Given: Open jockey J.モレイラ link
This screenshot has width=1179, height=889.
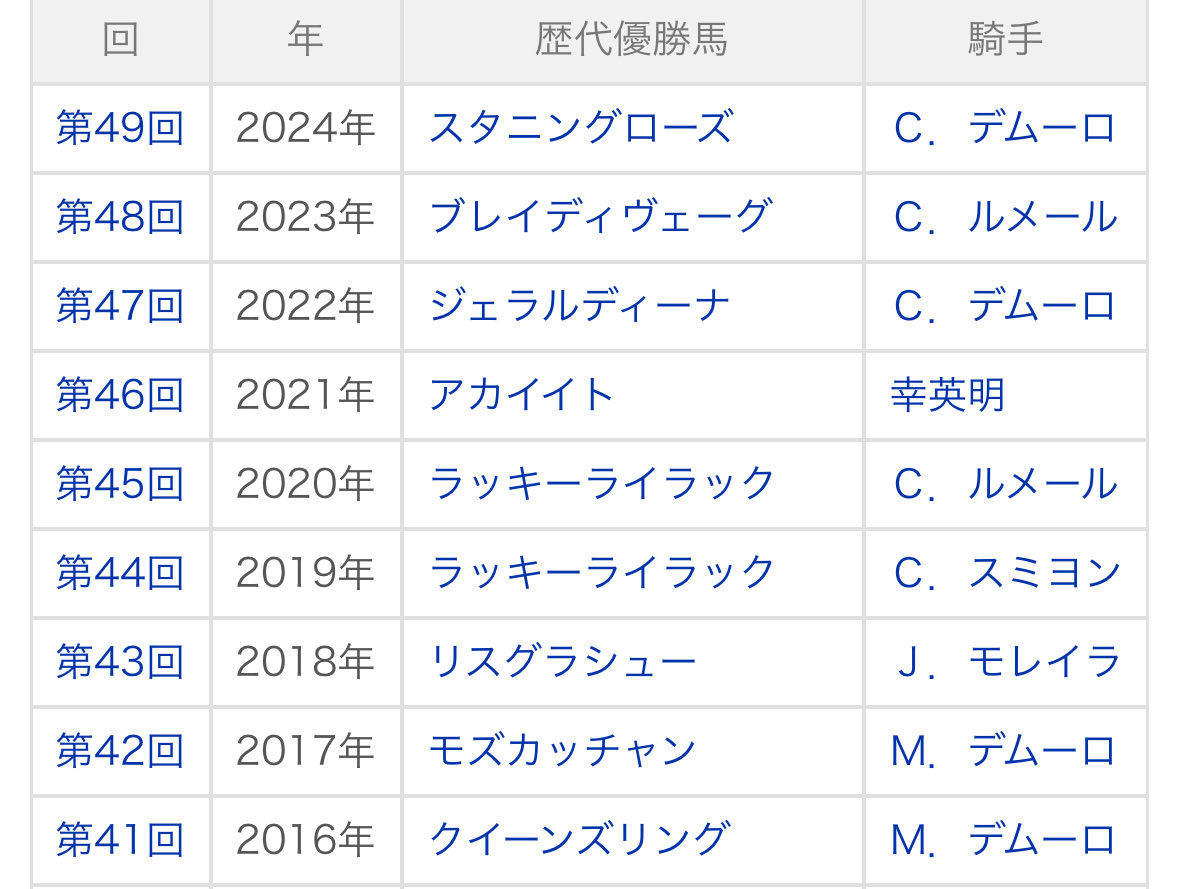Looking at the screenshot, I should [1005, 662].
